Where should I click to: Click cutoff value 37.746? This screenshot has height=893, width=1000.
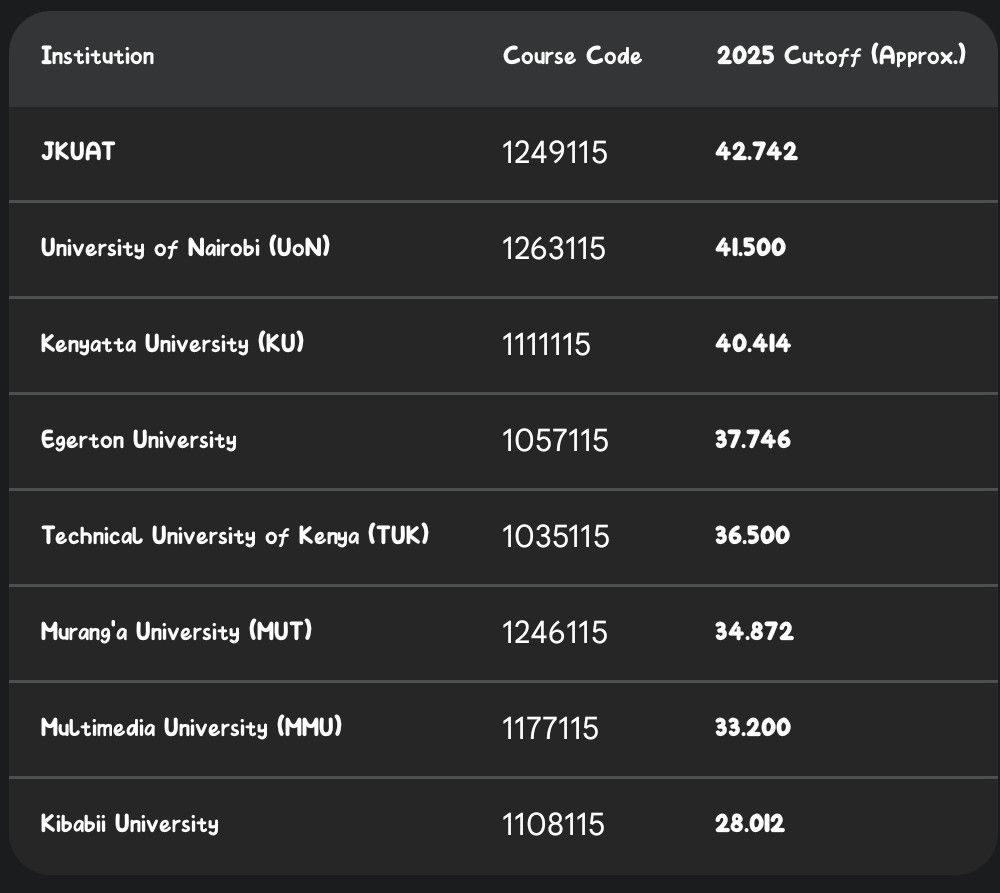click(x=753, y=439)
